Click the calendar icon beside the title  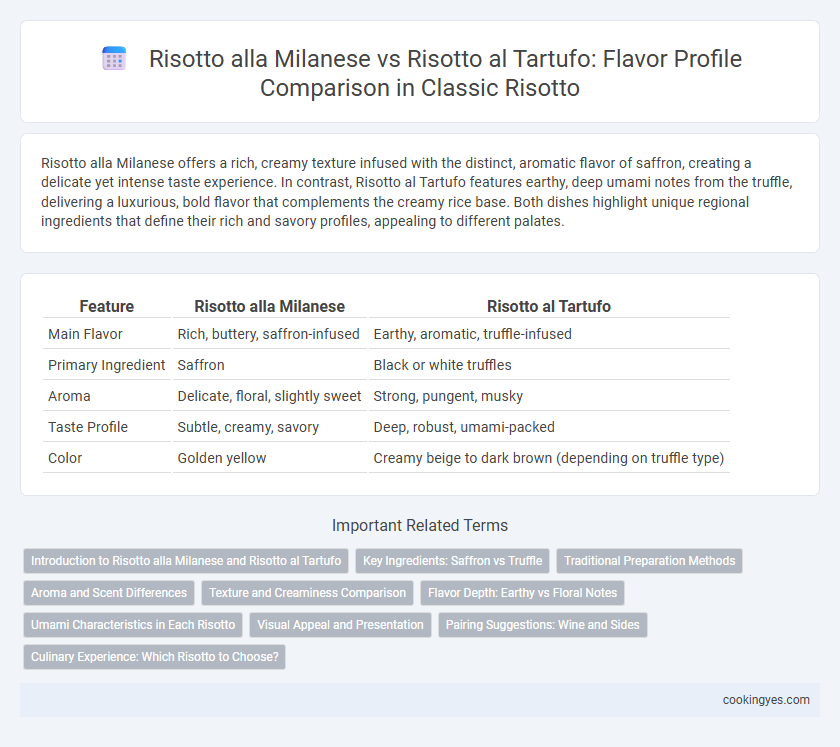coord(114,58)
